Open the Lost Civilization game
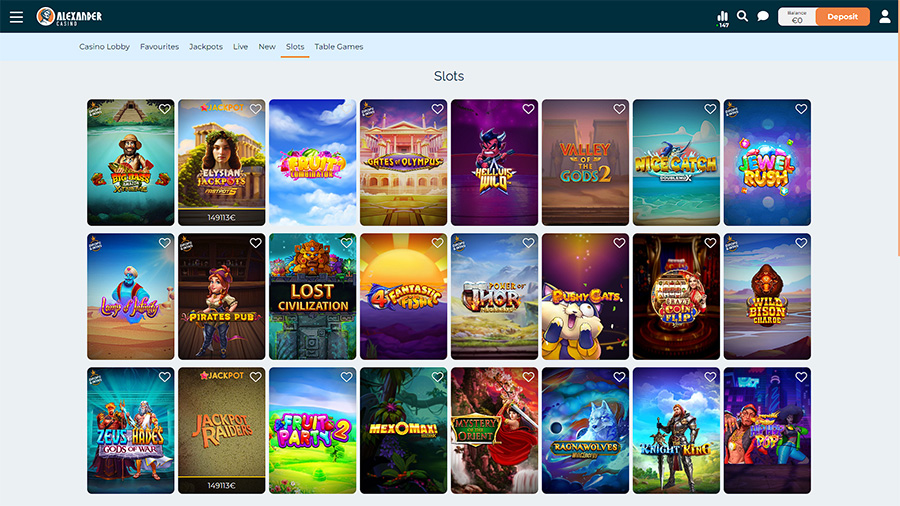The height and width of the screenshot is (506, 900). (x=312, y=297)
